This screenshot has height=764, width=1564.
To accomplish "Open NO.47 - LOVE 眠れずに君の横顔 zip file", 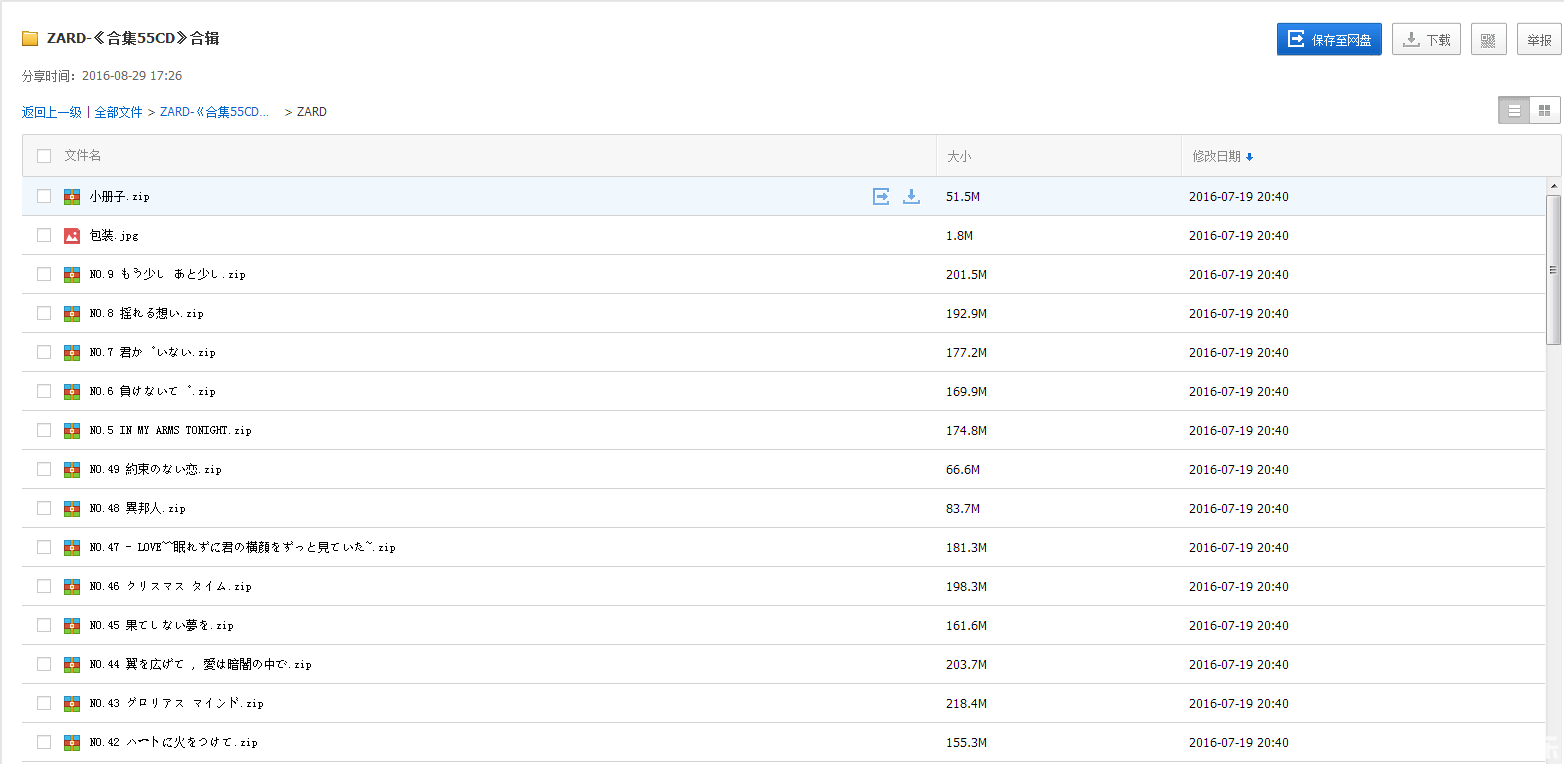I will point(242,548).
